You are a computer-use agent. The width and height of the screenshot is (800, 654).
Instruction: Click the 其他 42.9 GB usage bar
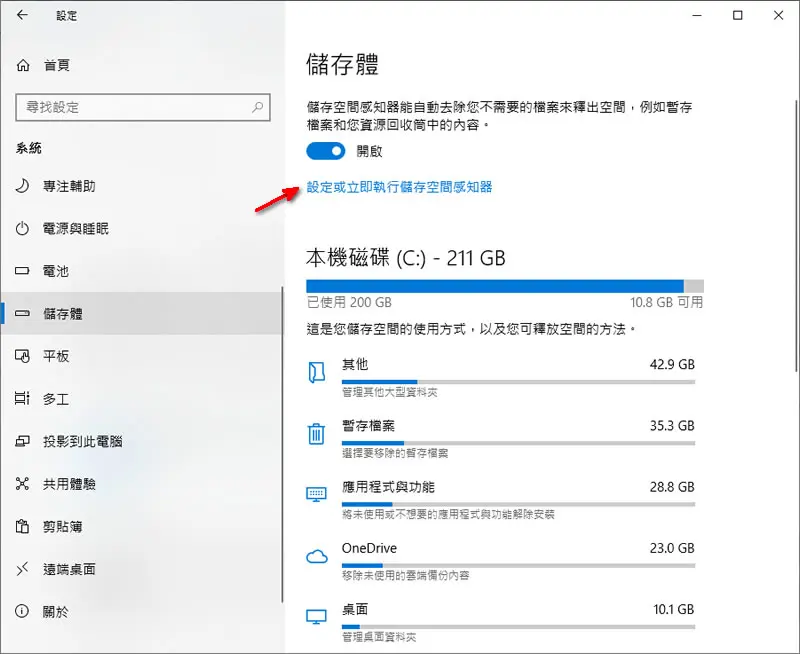click(x=518, y=382)
